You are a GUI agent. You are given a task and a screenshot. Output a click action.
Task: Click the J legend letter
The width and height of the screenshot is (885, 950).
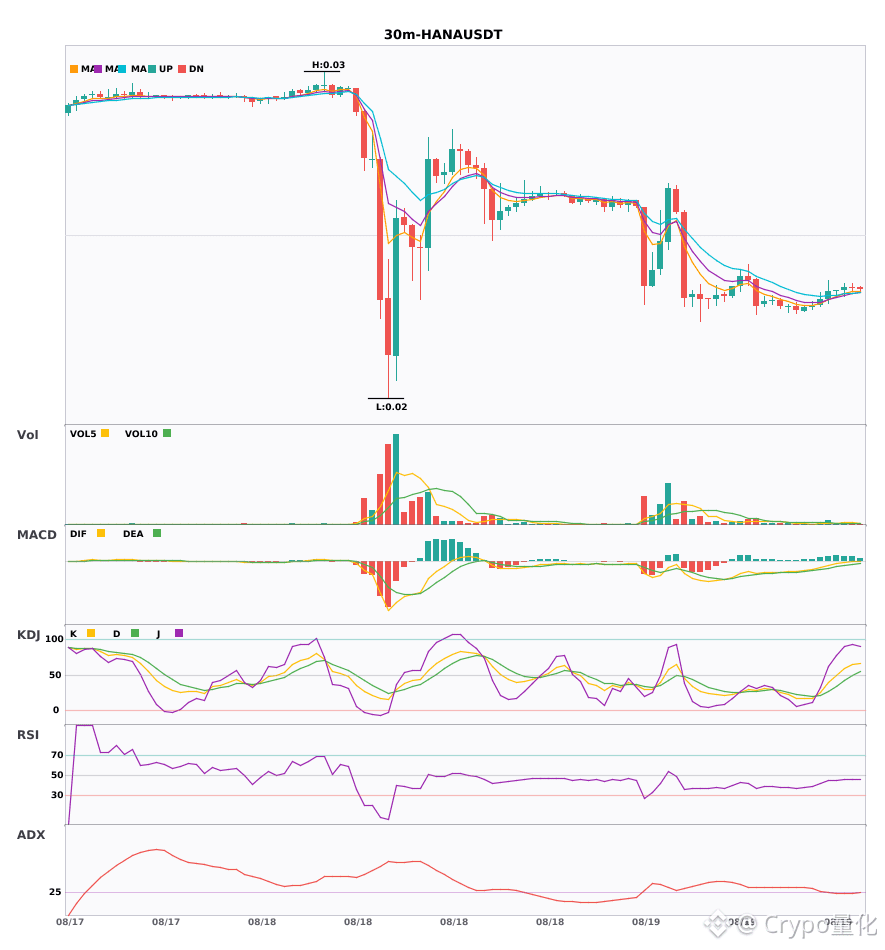click(x=159, y=634)
